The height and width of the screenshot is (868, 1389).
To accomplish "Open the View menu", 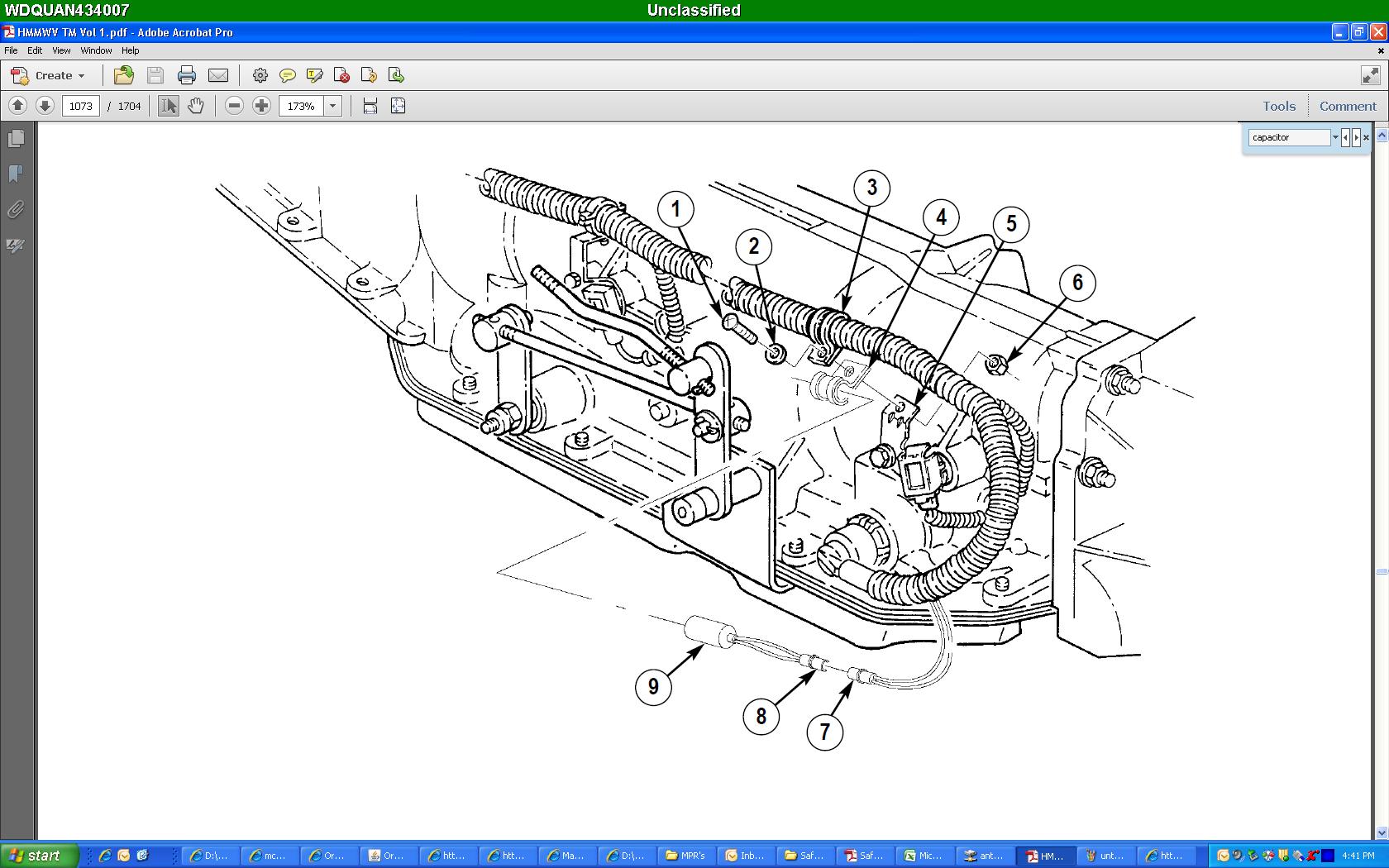I will coord(61,50).
